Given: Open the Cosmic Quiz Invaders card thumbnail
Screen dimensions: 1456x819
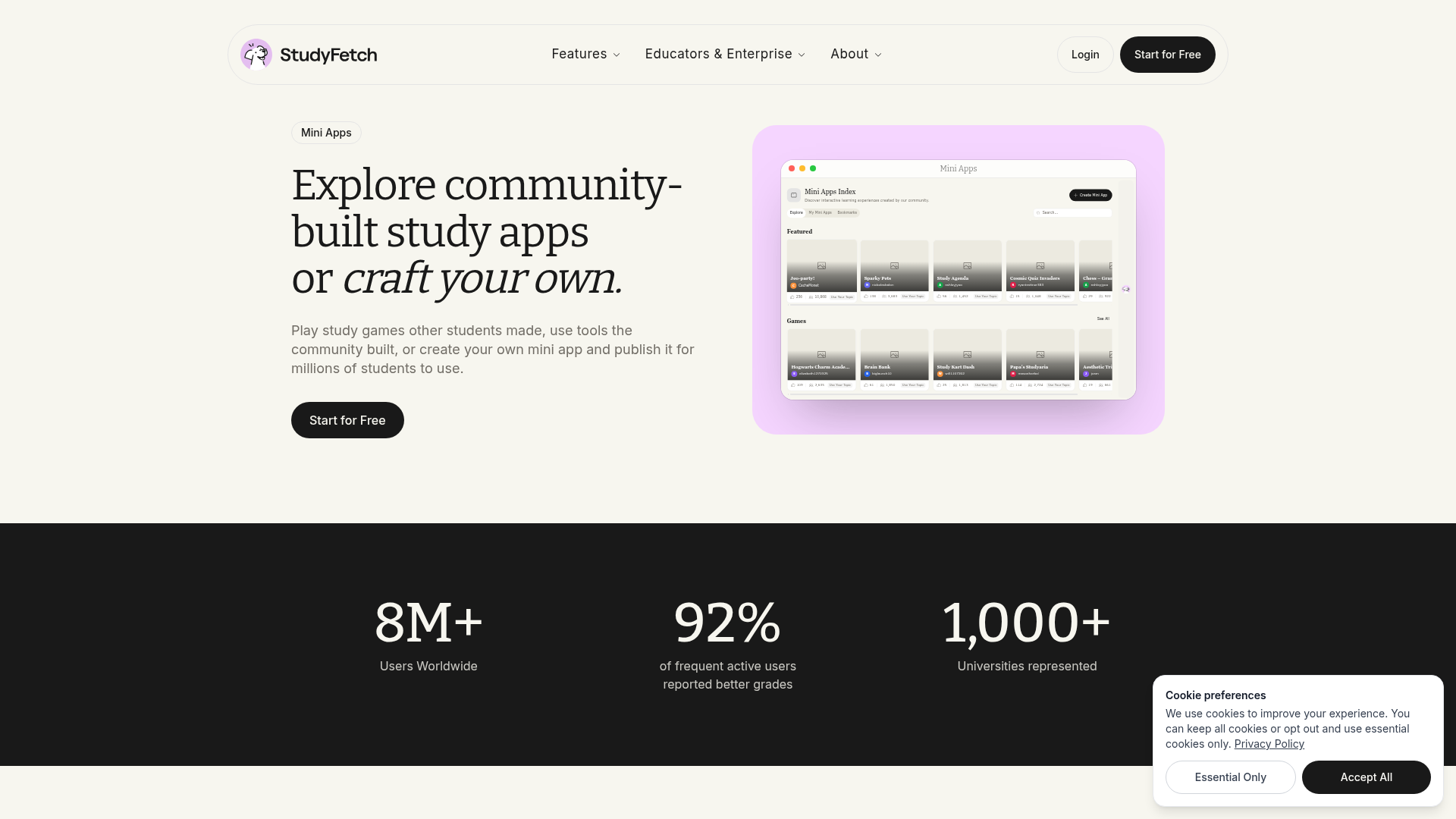Looking at the screenshot, I should click(1040, 265).
